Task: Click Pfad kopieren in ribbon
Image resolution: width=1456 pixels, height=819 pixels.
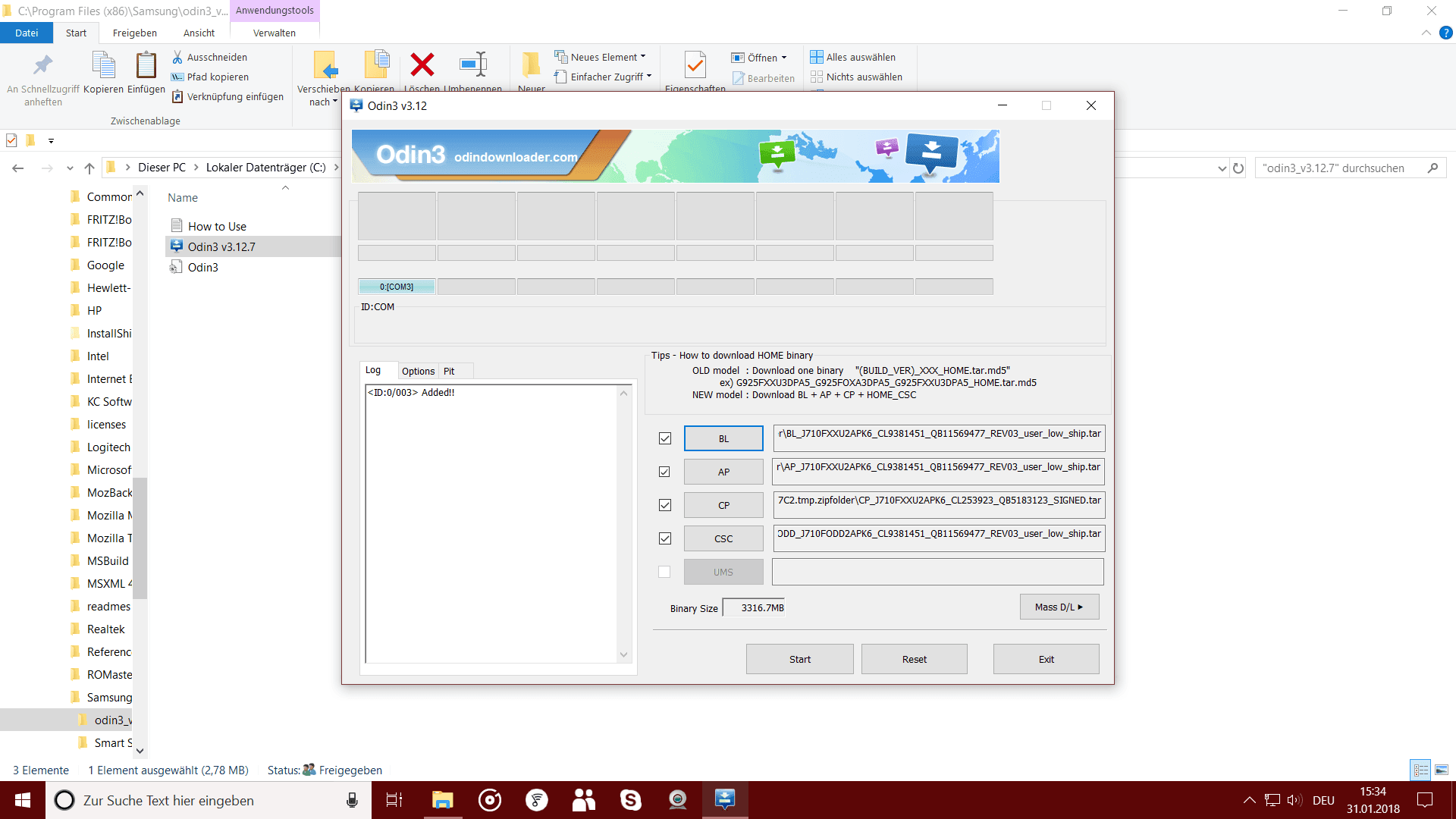Action: click(210, 77)
